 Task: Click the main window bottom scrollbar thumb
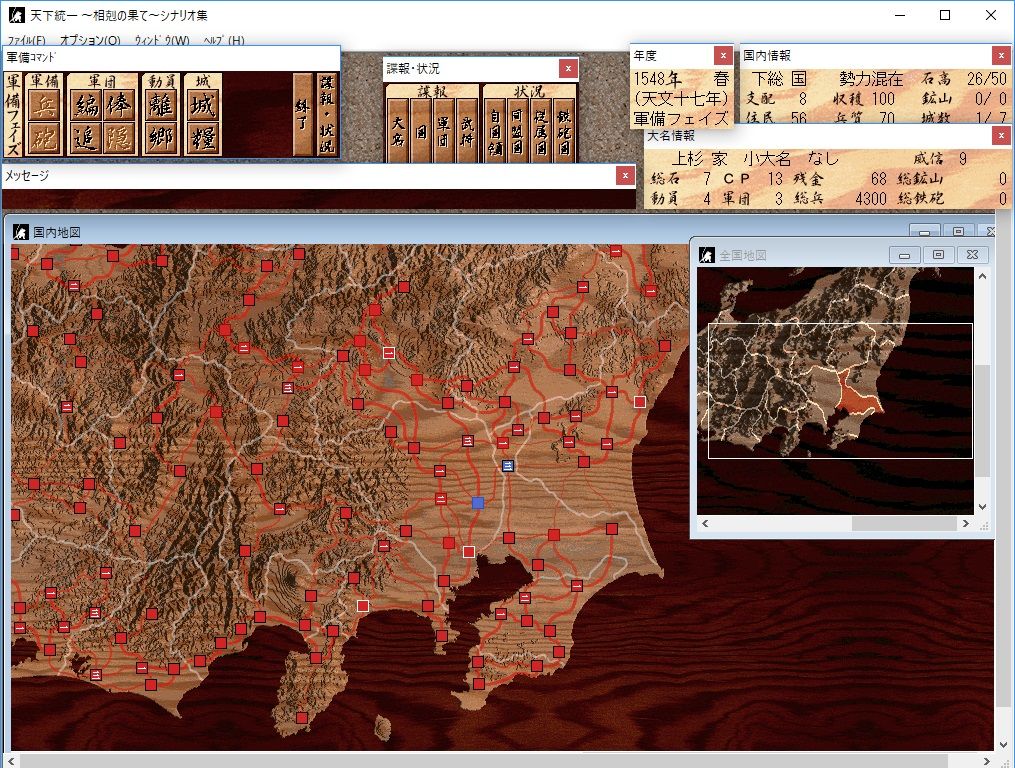pos(484,762)
